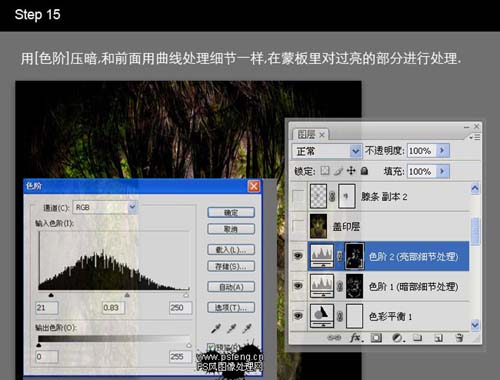Click the link layers icon at panel bottom
The width and height of the screenshot is (500, 380).
pos(334,338)
